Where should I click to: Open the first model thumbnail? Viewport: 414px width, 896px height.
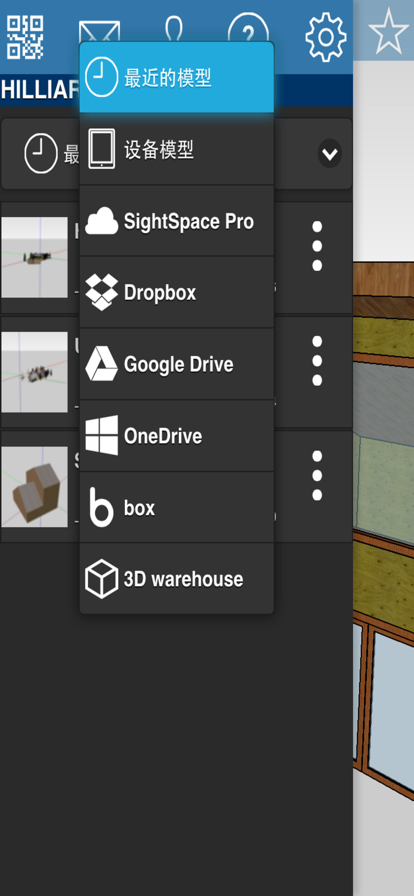pyautogui.click(x=34, y=257)
